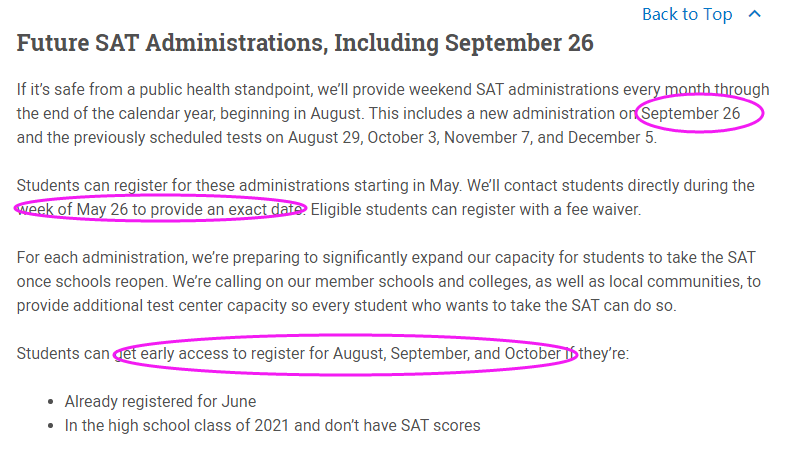Click the paragraph starting 'For each administration'
This screenshot has width=790, height=451.
coord(300,258)
